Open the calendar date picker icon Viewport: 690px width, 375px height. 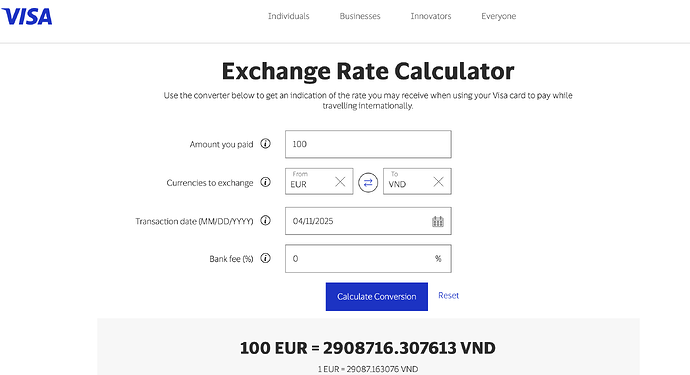coord(438,221)
